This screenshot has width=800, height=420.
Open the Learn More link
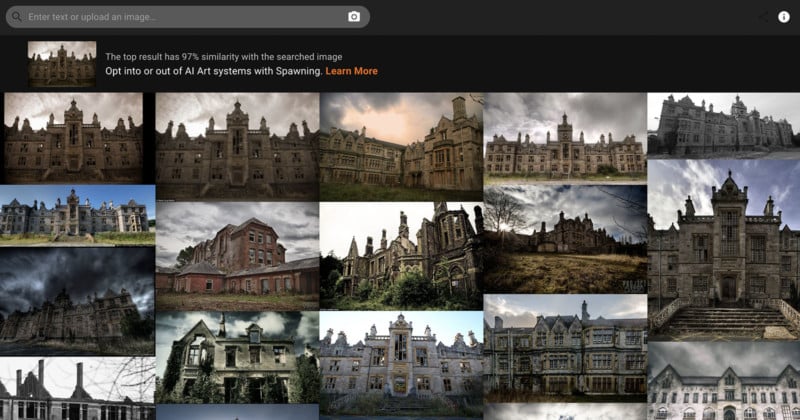(x=352, y=71)
